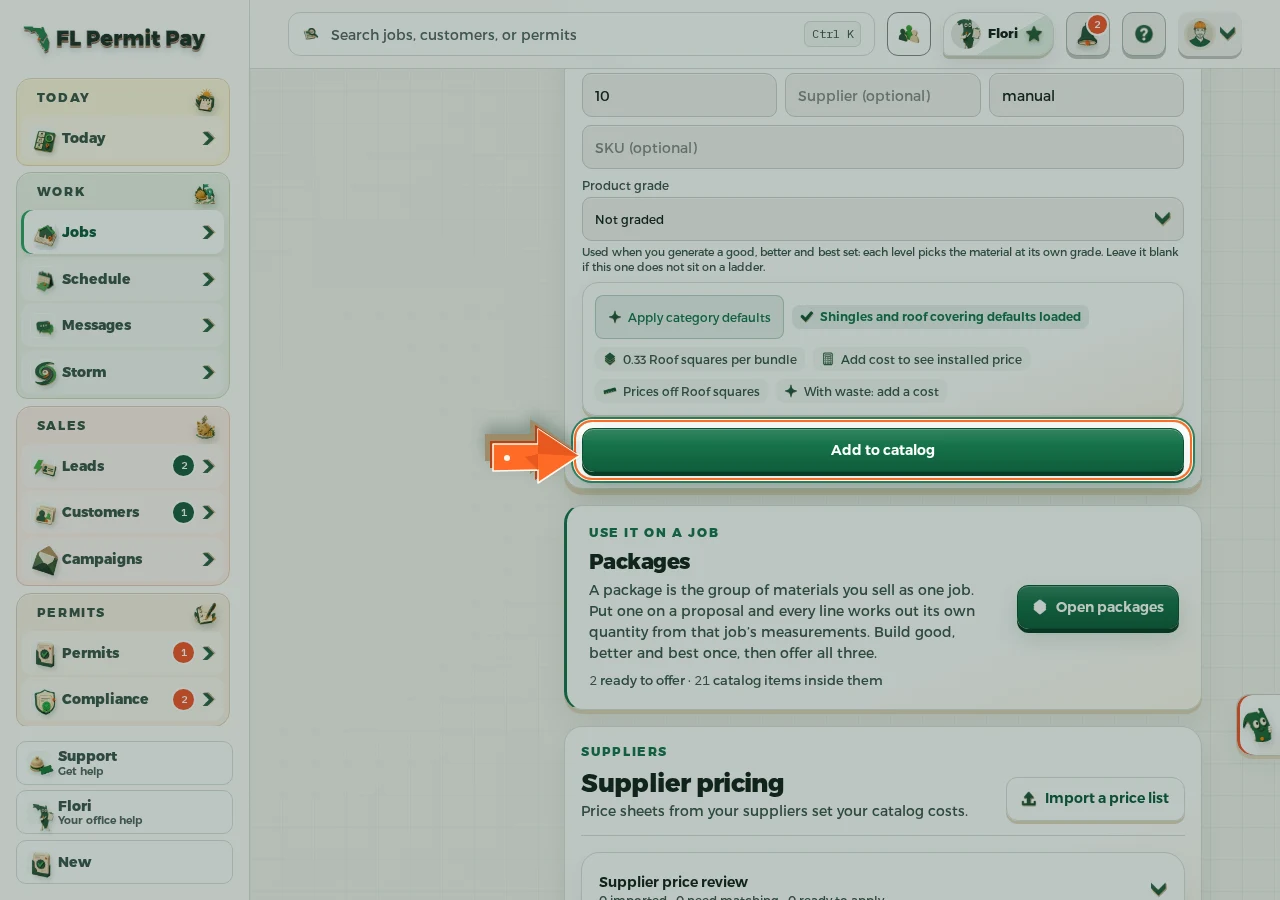
Task: Click Apply category defaults
Action: pyautogui.click(x=689, y=317)
